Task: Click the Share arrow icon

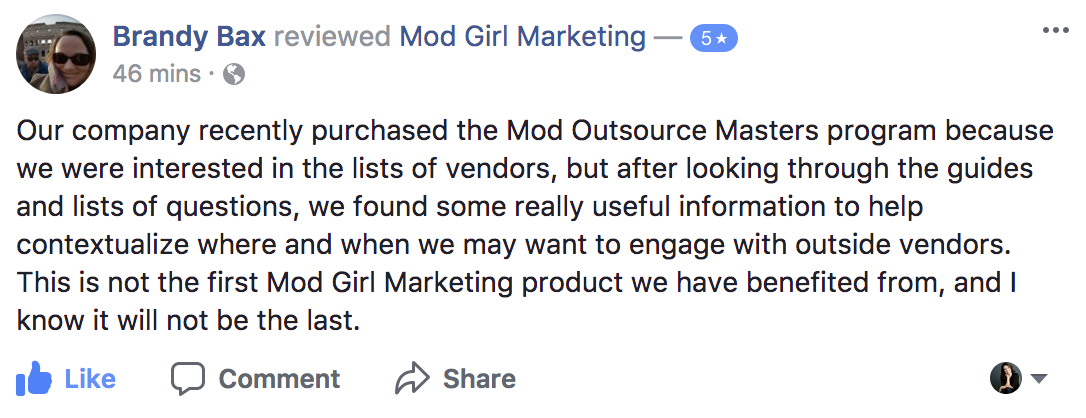Action: (x=412, y=379)
